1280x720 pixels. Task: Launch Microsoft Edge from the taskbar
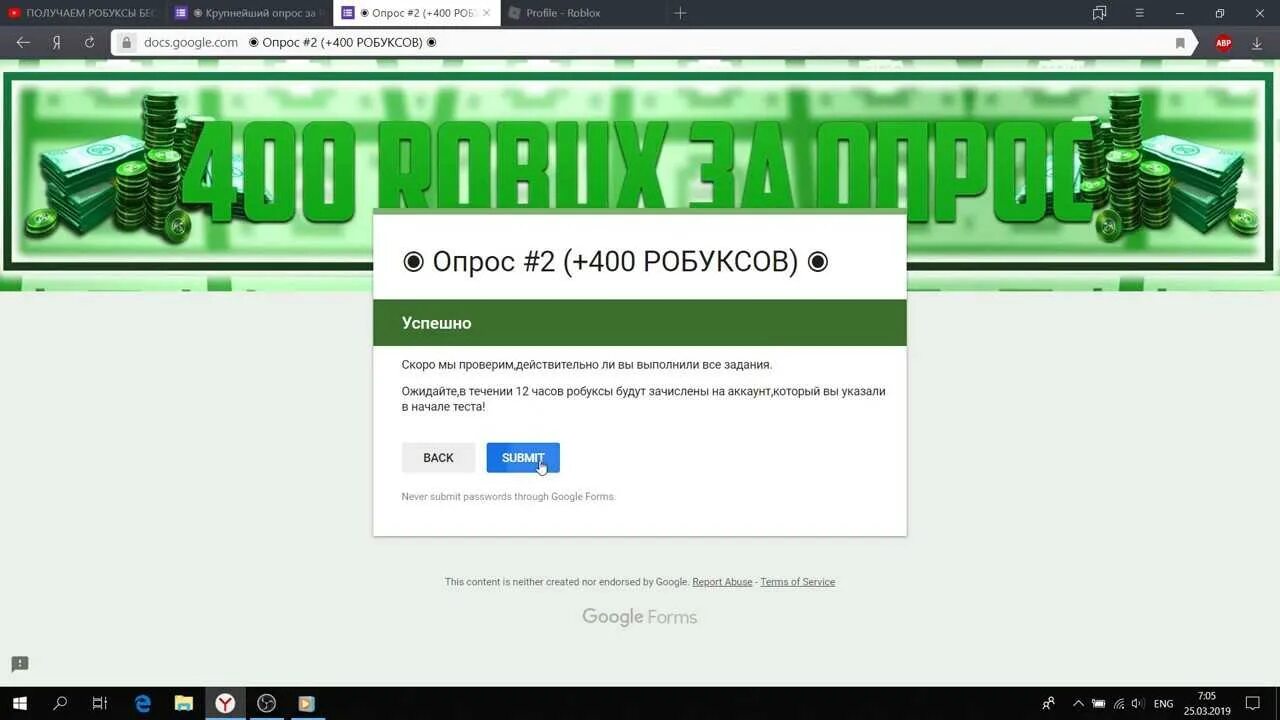pos(143,703)
